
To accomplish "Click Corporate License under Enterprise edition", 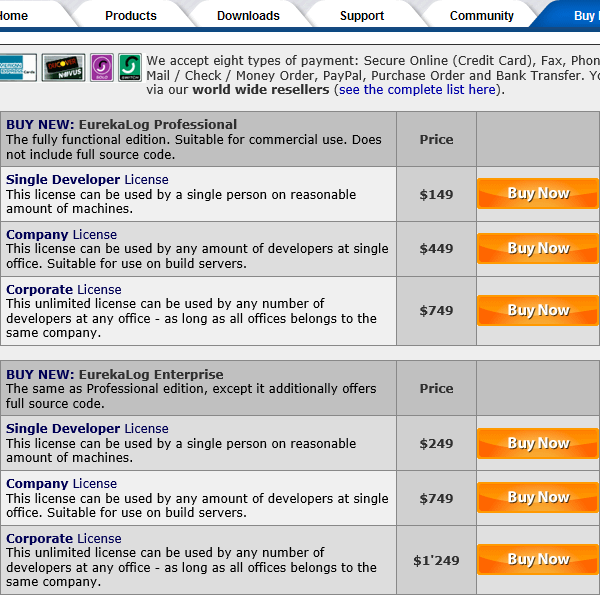I will [63, 539].
